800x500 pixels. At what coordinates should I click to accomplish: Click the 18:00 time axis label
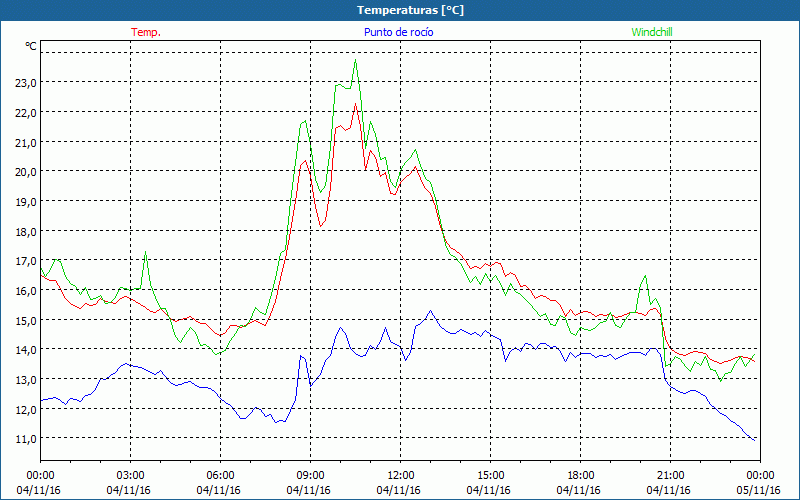(581, 476)
